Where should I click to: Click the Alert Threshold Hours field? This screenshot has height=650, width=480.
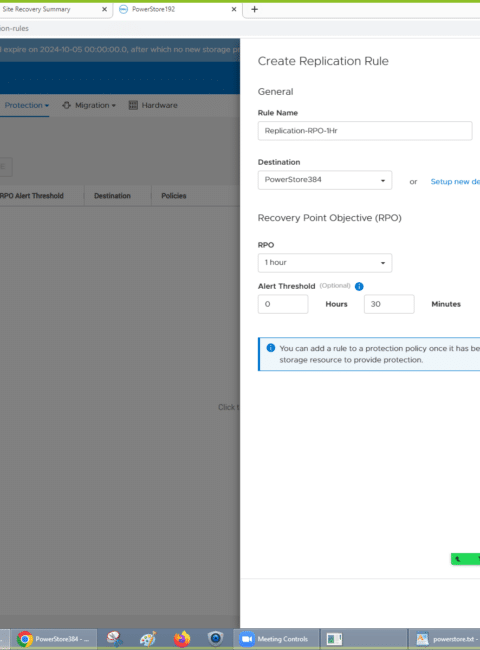coord(283,304)
